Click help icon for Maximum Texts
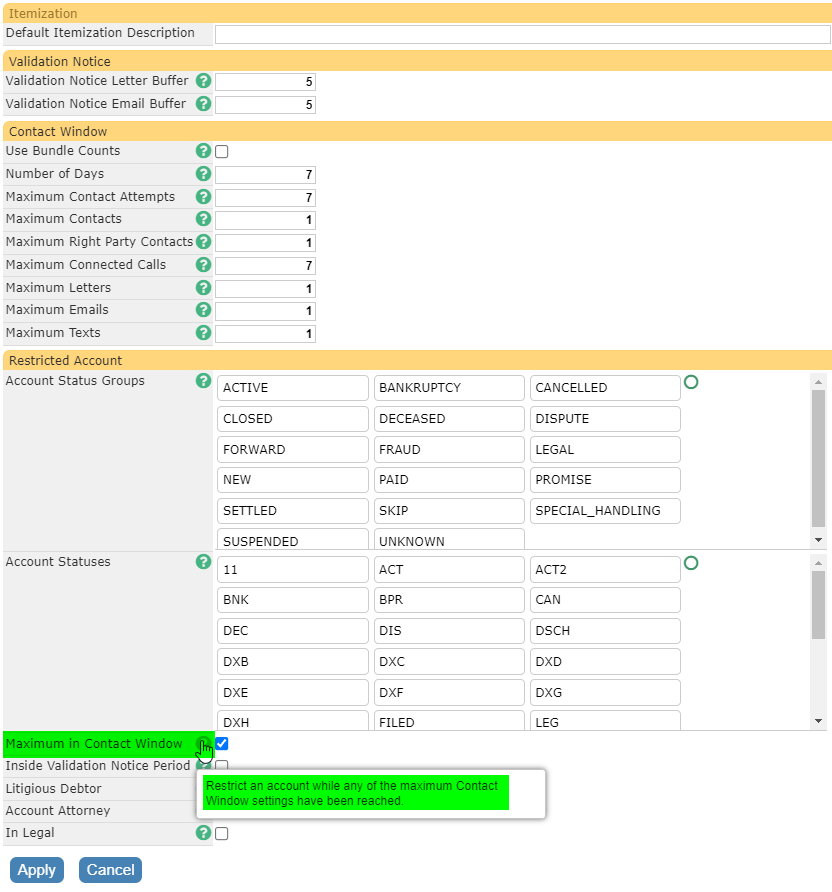Viewport: 832px width, 892px height. pyautogui.click(x=203, y=332)
